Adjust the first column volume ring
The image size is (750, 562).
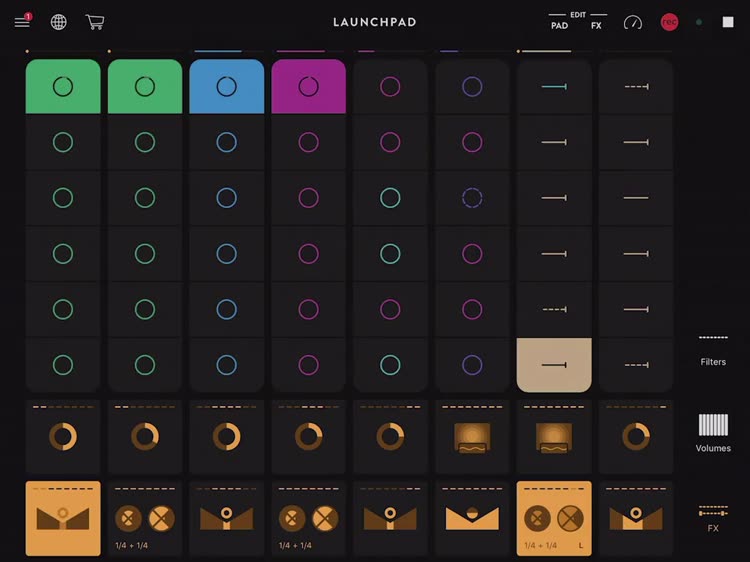click(63, 436)
